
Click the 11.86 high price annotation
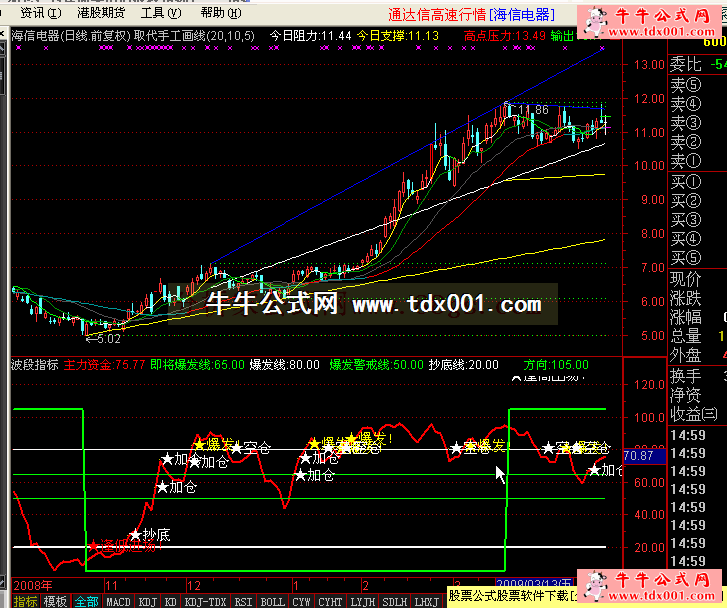point(533,110)
